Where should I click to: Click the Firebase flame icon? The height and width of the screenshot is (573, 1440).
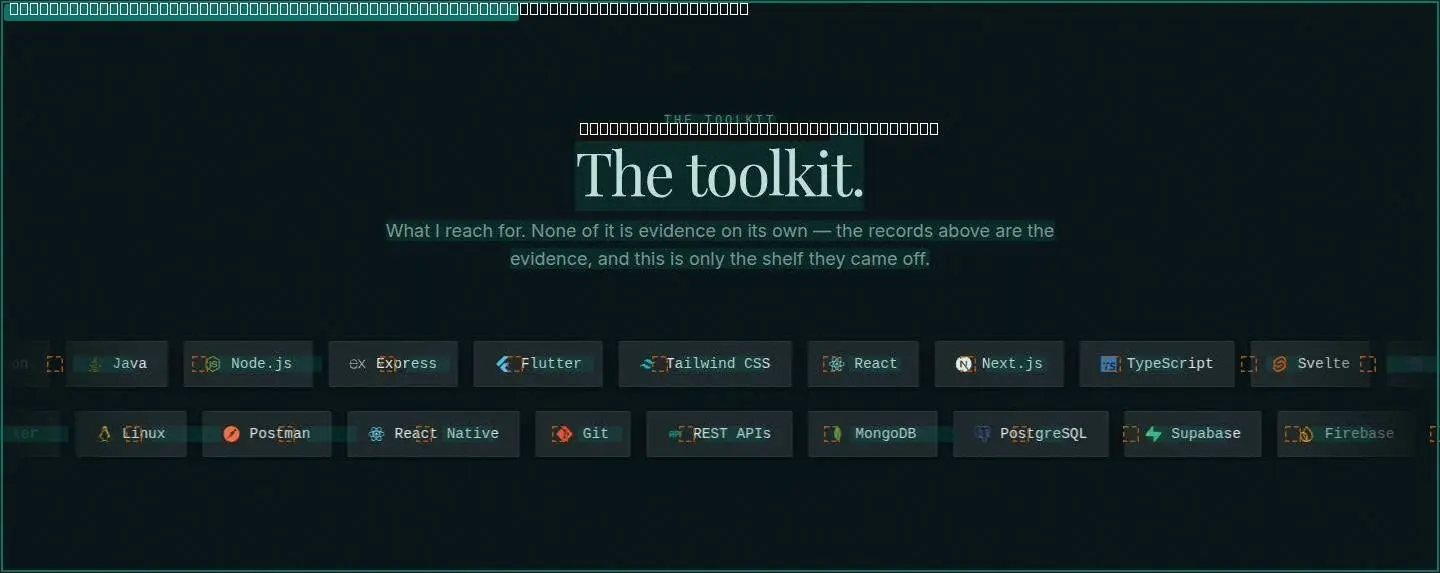pyautogui.click(x=1306, y=434)
